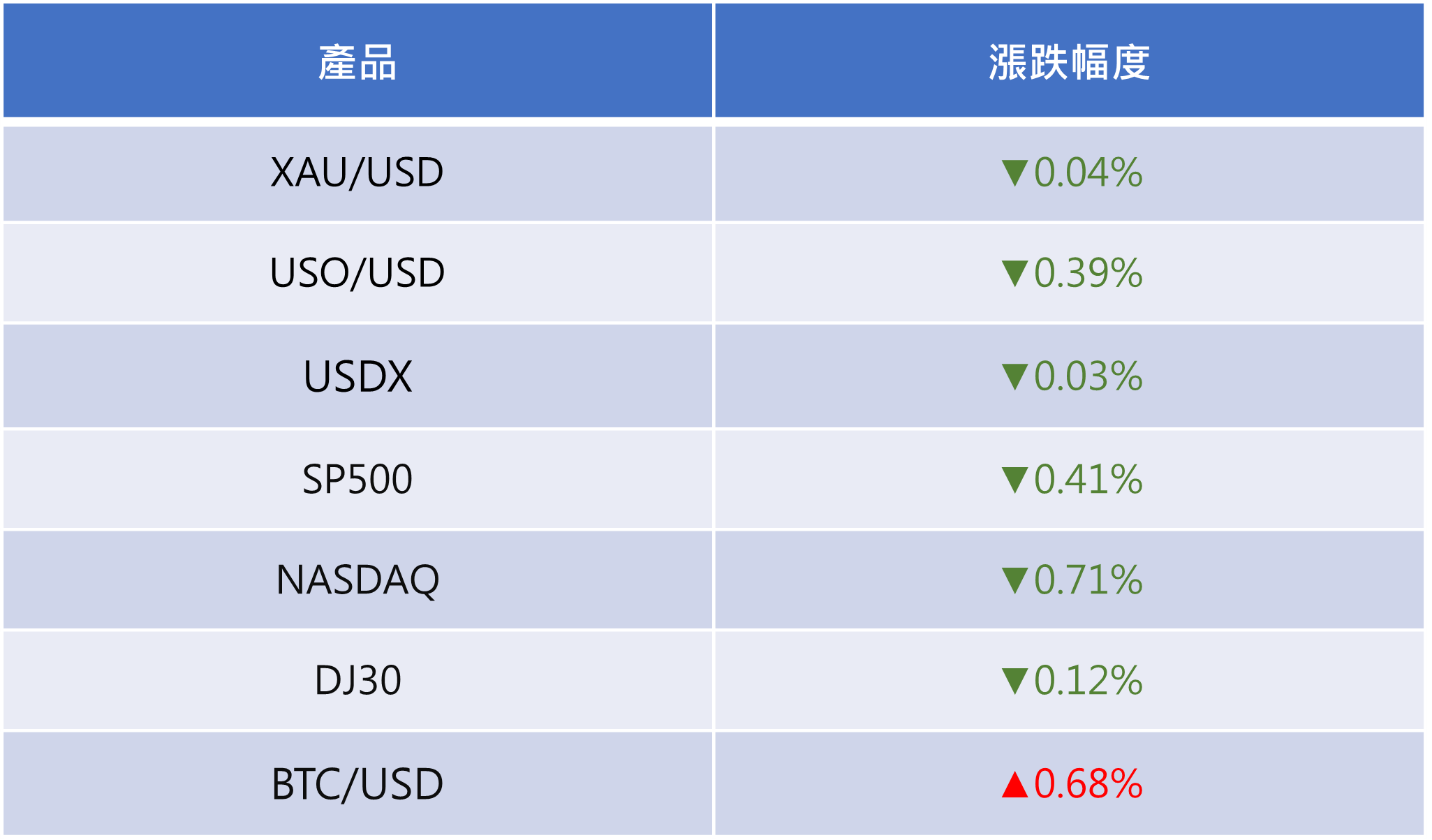Click the green down arrow beside 0.71%
Viewport: 1432px width, 840px height.
pyautogui.click(x=1014, y=581)
